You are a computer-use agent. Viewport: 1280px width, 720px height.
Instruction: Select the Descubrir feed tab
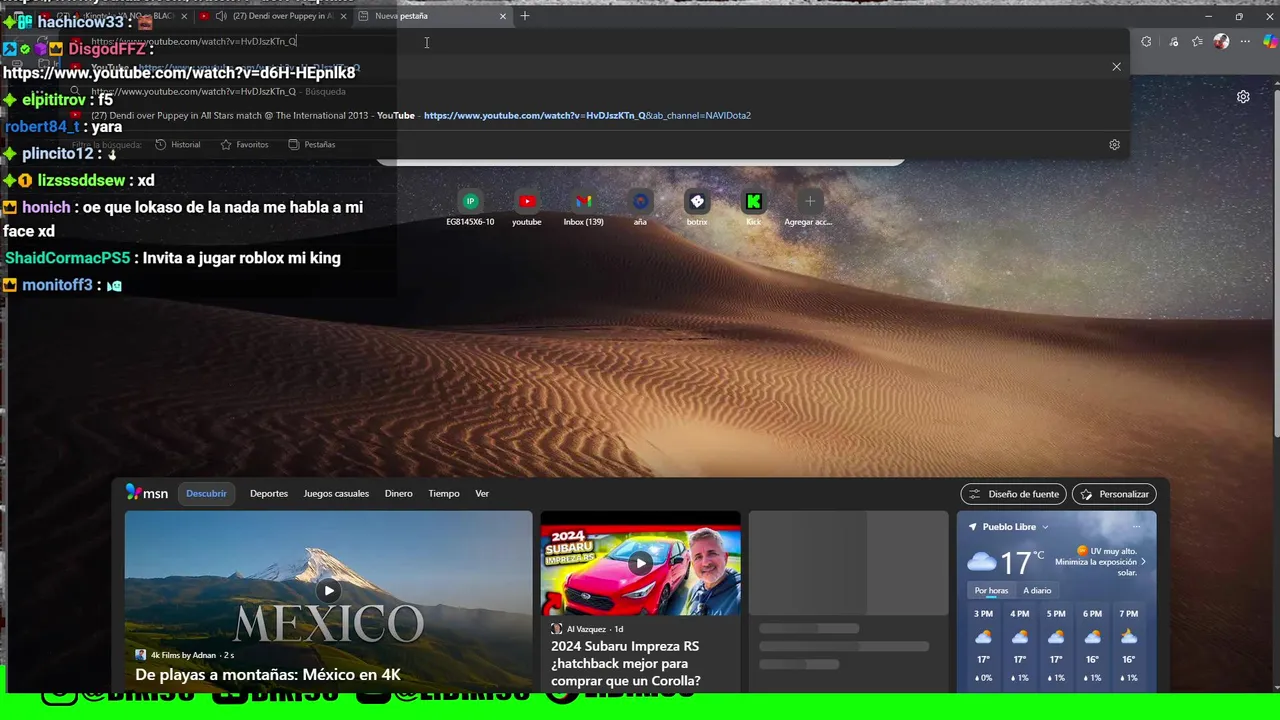206,494
